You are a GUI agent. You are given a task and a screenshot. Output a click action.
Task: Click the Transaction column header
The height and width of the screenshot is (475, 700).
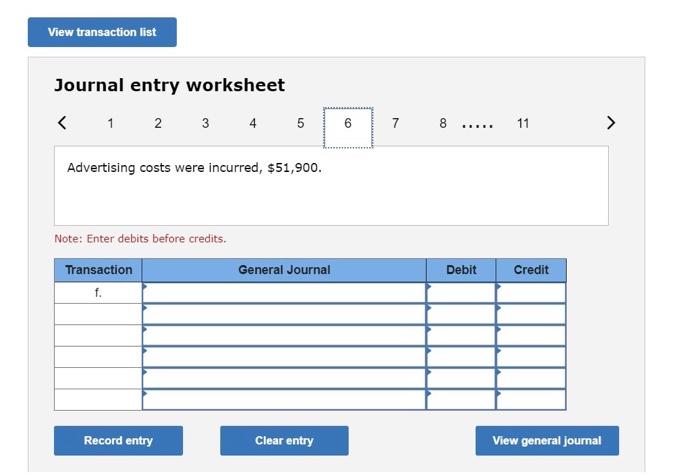tap(98, 270)
